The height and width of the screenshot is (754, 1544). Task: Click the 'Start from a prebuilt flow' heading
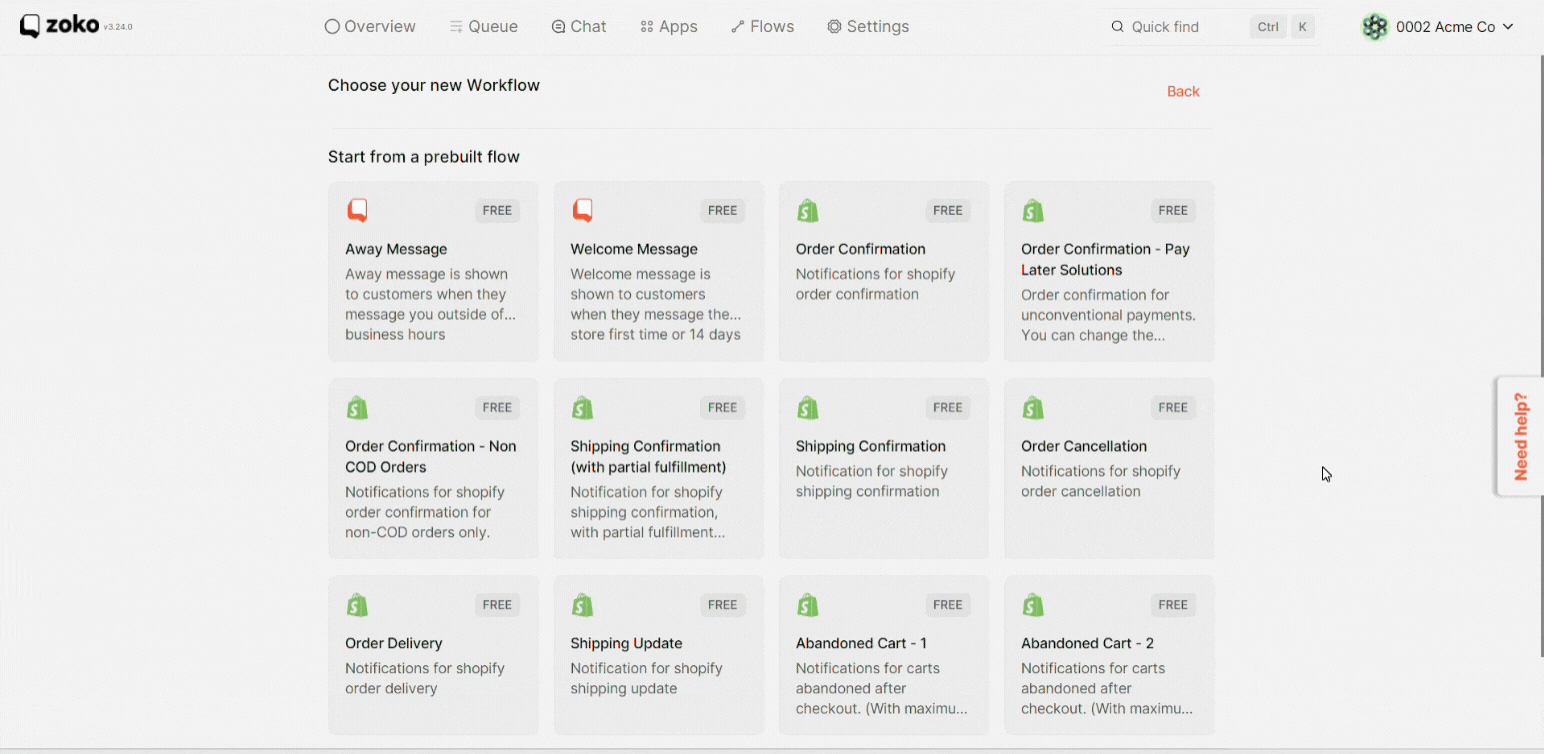pos(424,157)
